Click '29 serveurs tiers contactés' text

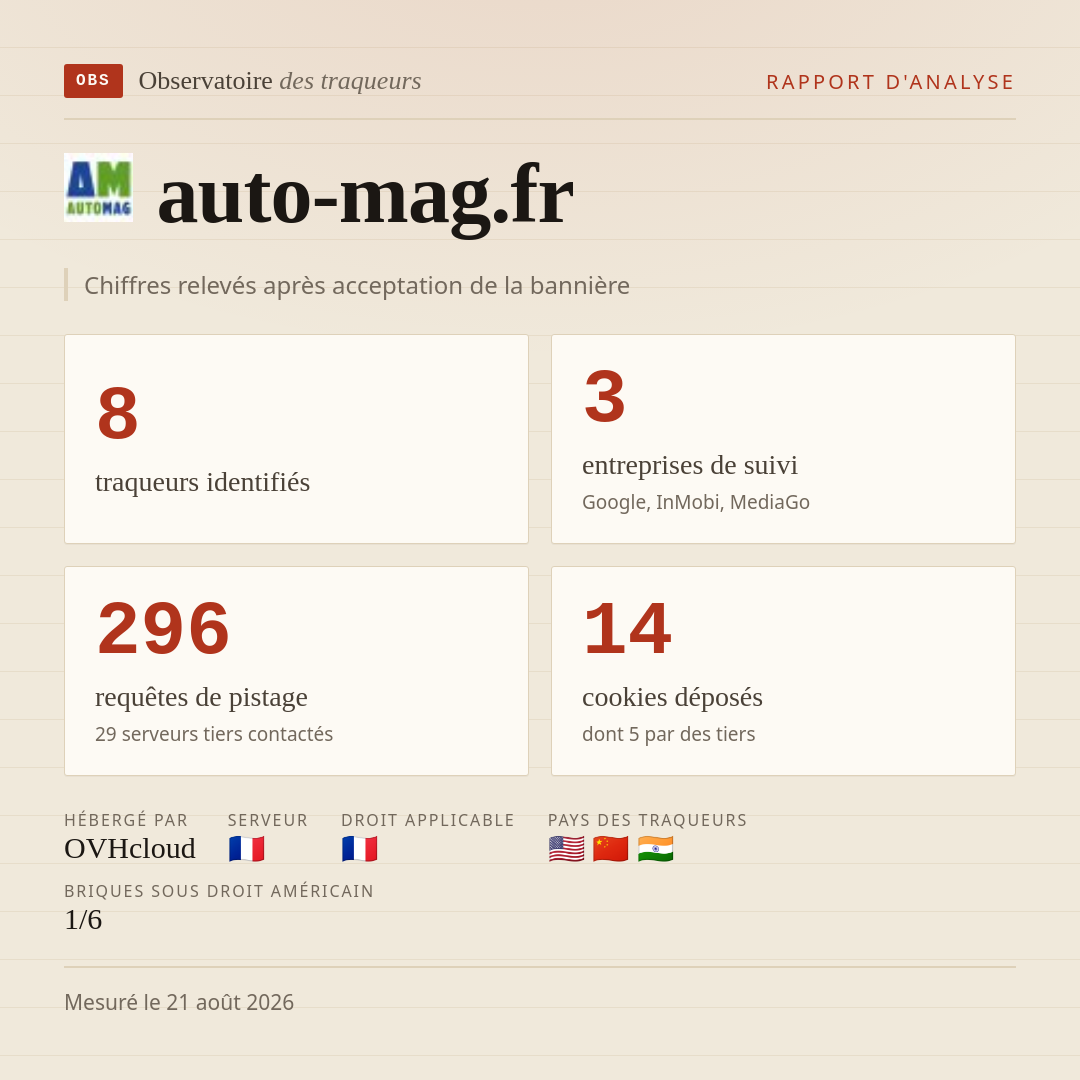pyautogui.click(x=214, y=734)
